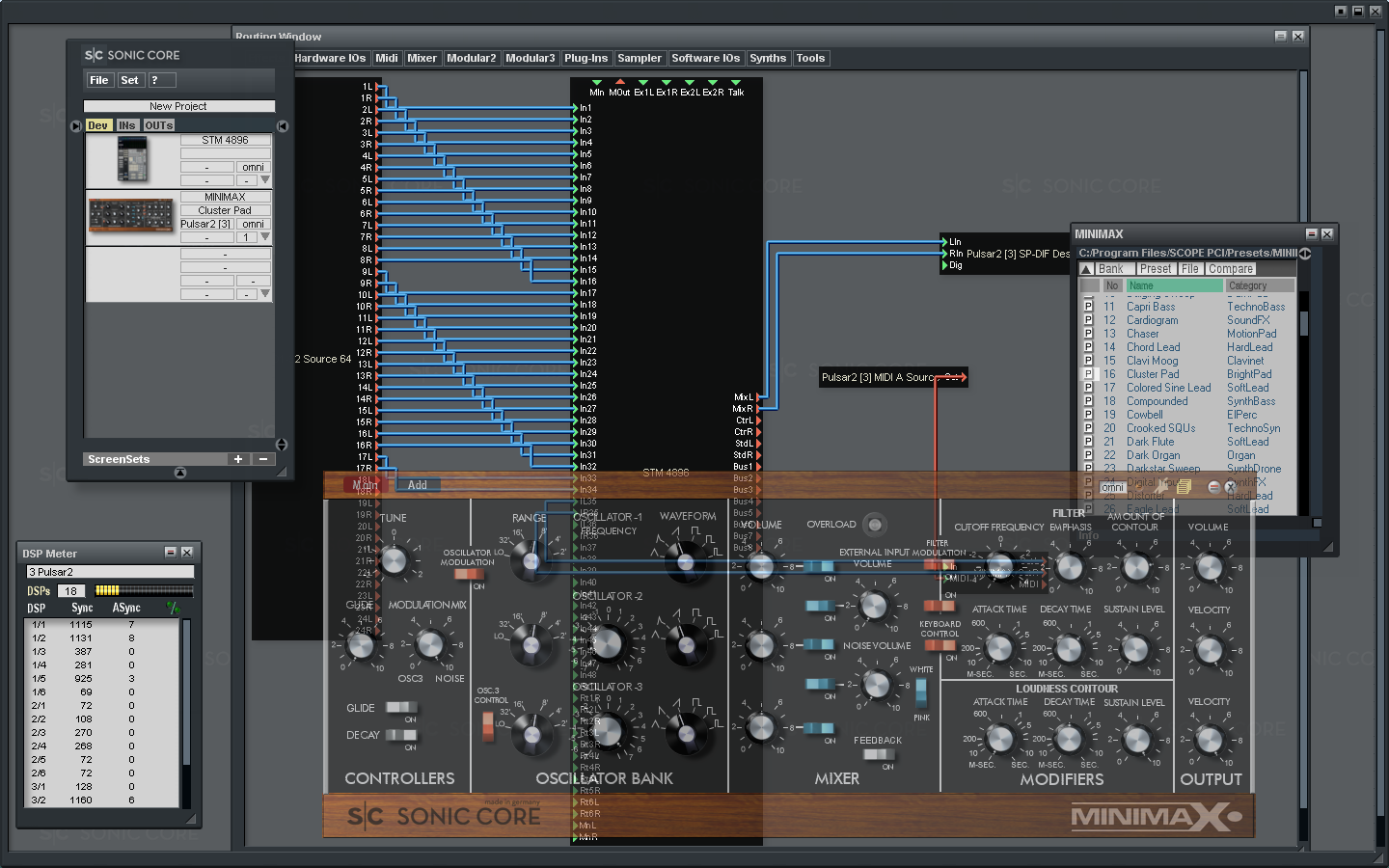
Task: Select the Colored Sine Lead preset
Action: tap(1168, 388)
